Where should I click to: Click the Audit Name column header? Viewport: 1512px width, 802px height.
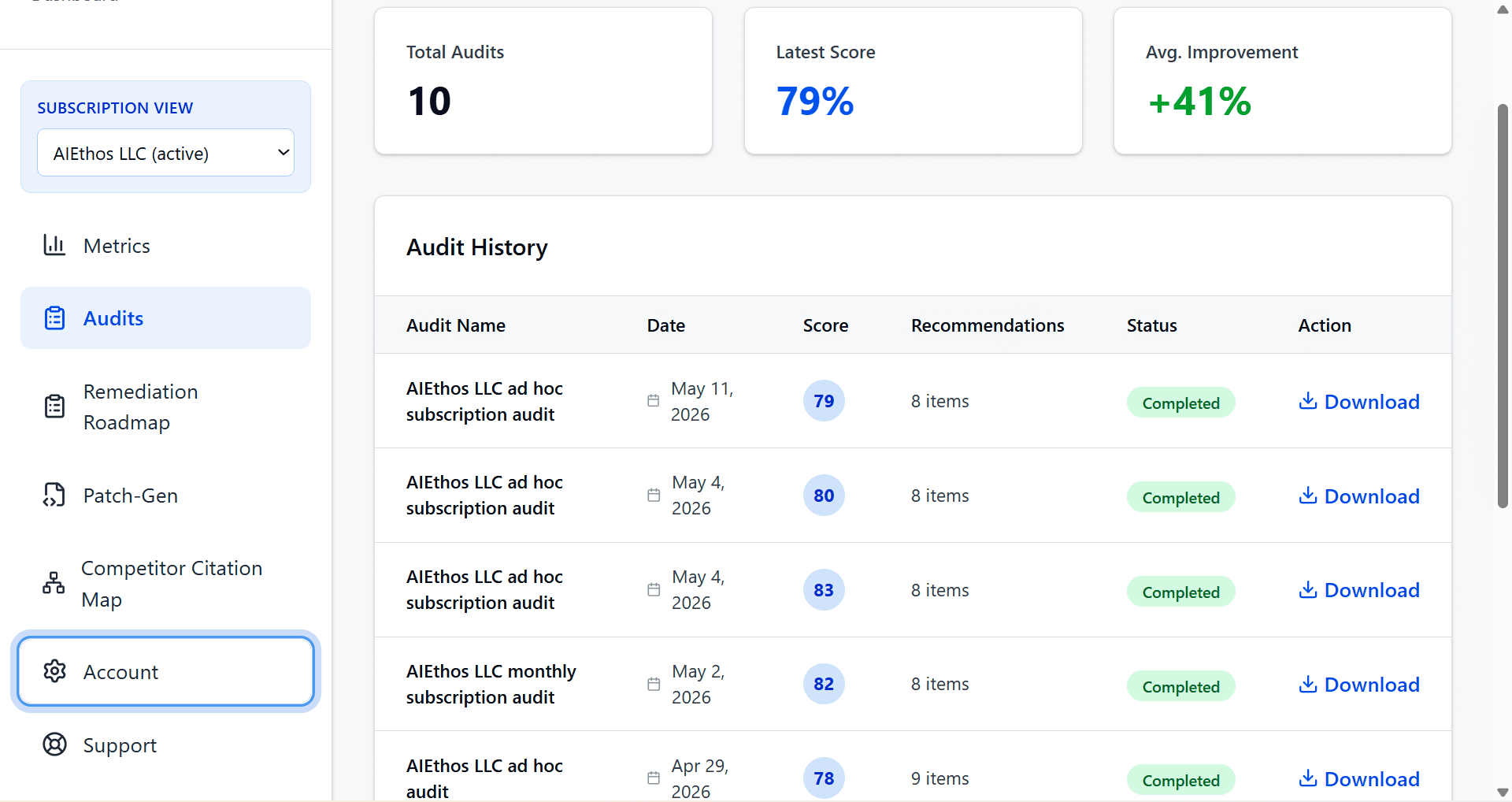[456, 325]
